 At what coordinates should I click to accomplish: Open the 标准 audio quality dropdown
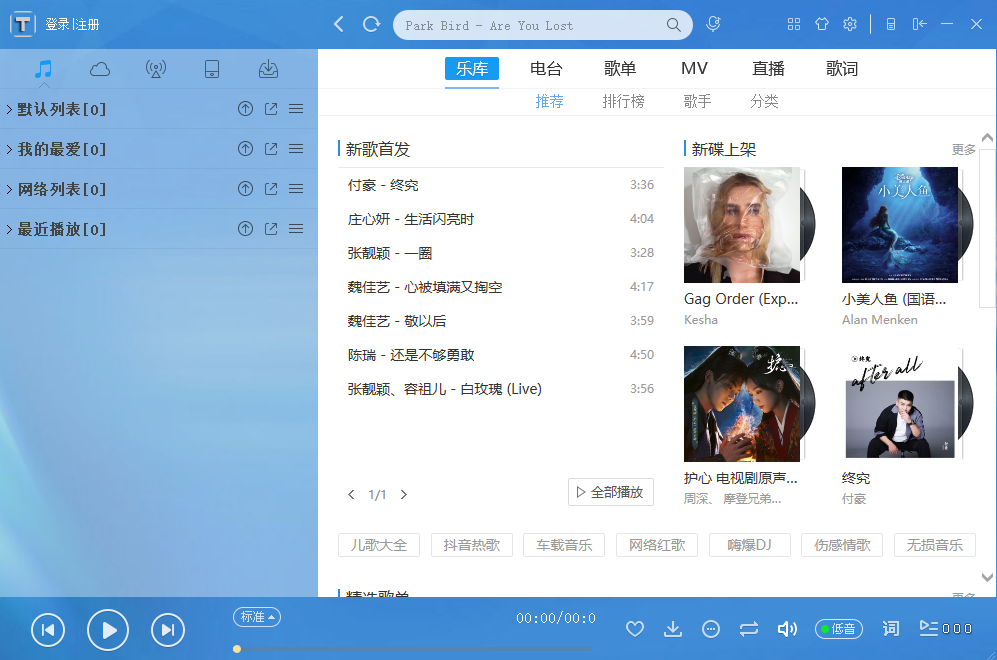point(256,617)
